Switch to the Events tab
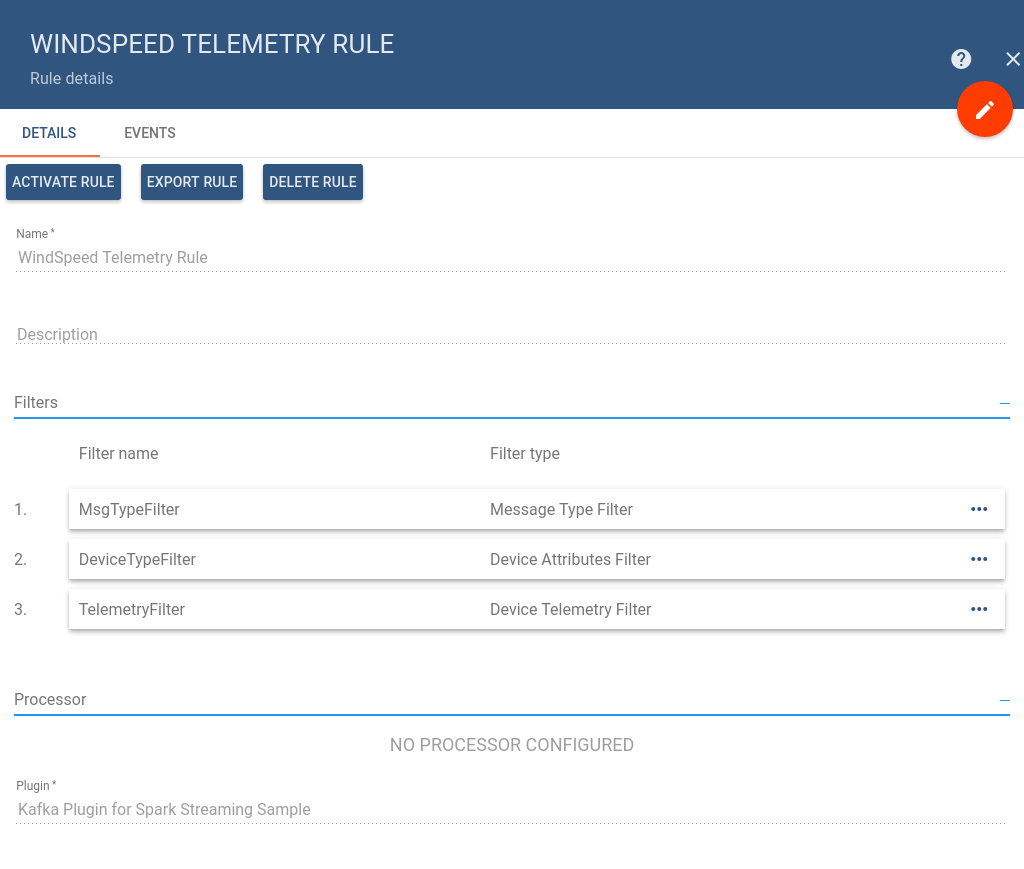Image resolution: width=1024 pixels, height=869 pixels. [x=150, y=133]
